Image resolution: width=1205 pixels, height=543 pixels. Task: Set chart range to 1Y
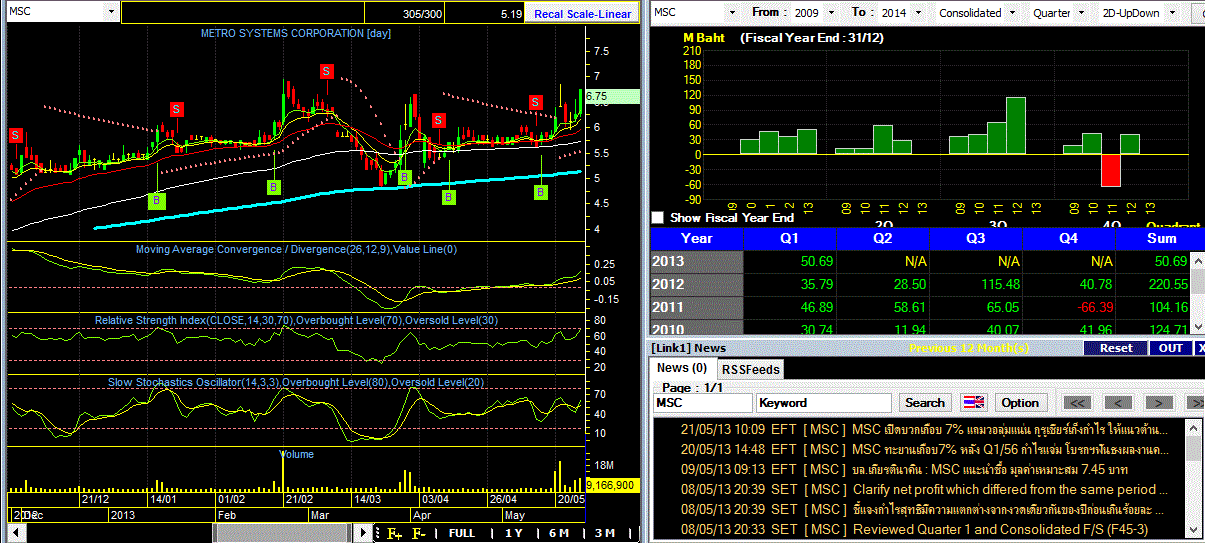pos(513,533)
